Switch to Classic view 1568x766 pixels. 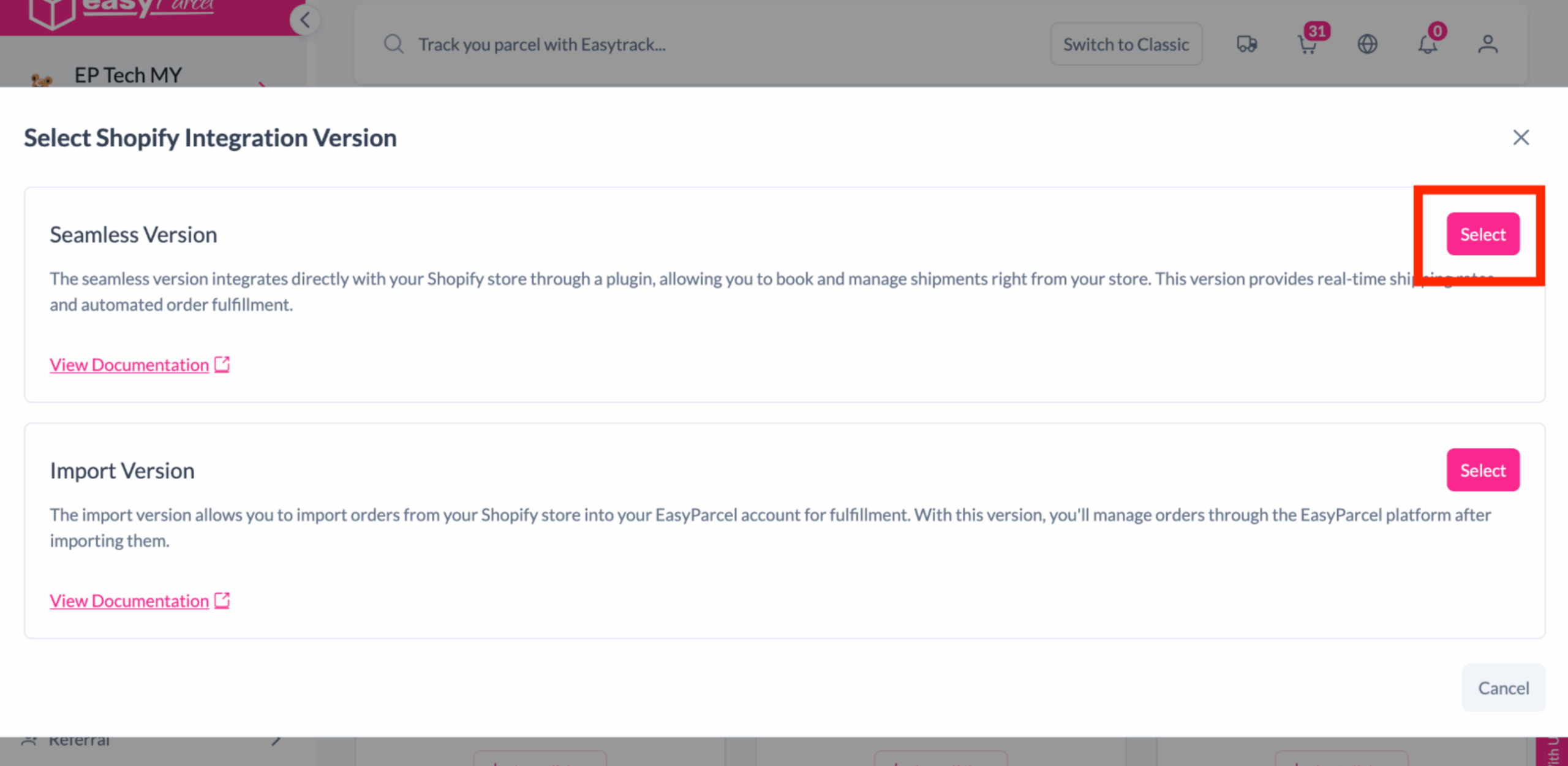pyautogui.click(x=1126, y=44)
